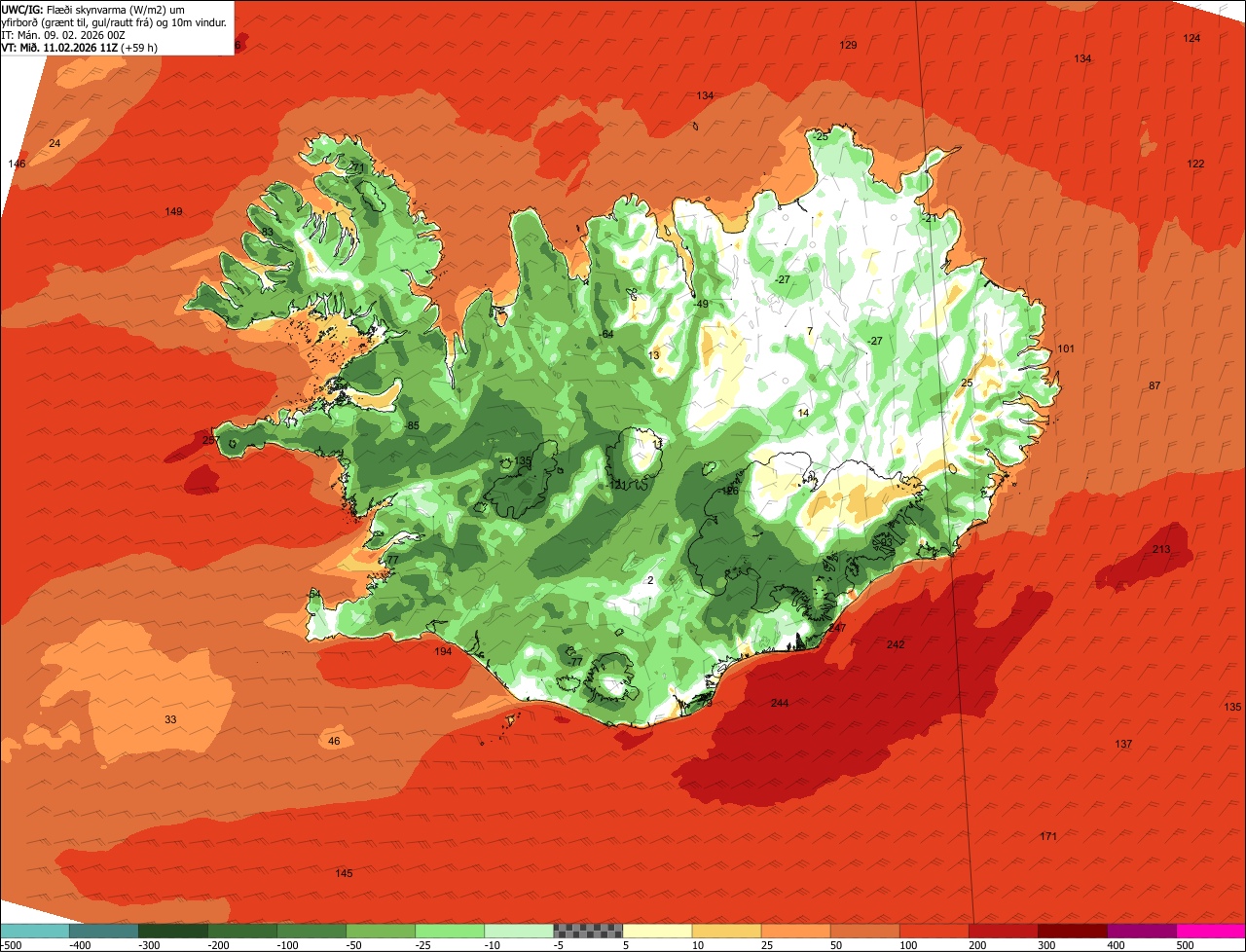Screen dimensions: 1246x952
Task: Click the legend swatch between -200 and -100
Action: [x=242, y=931]
